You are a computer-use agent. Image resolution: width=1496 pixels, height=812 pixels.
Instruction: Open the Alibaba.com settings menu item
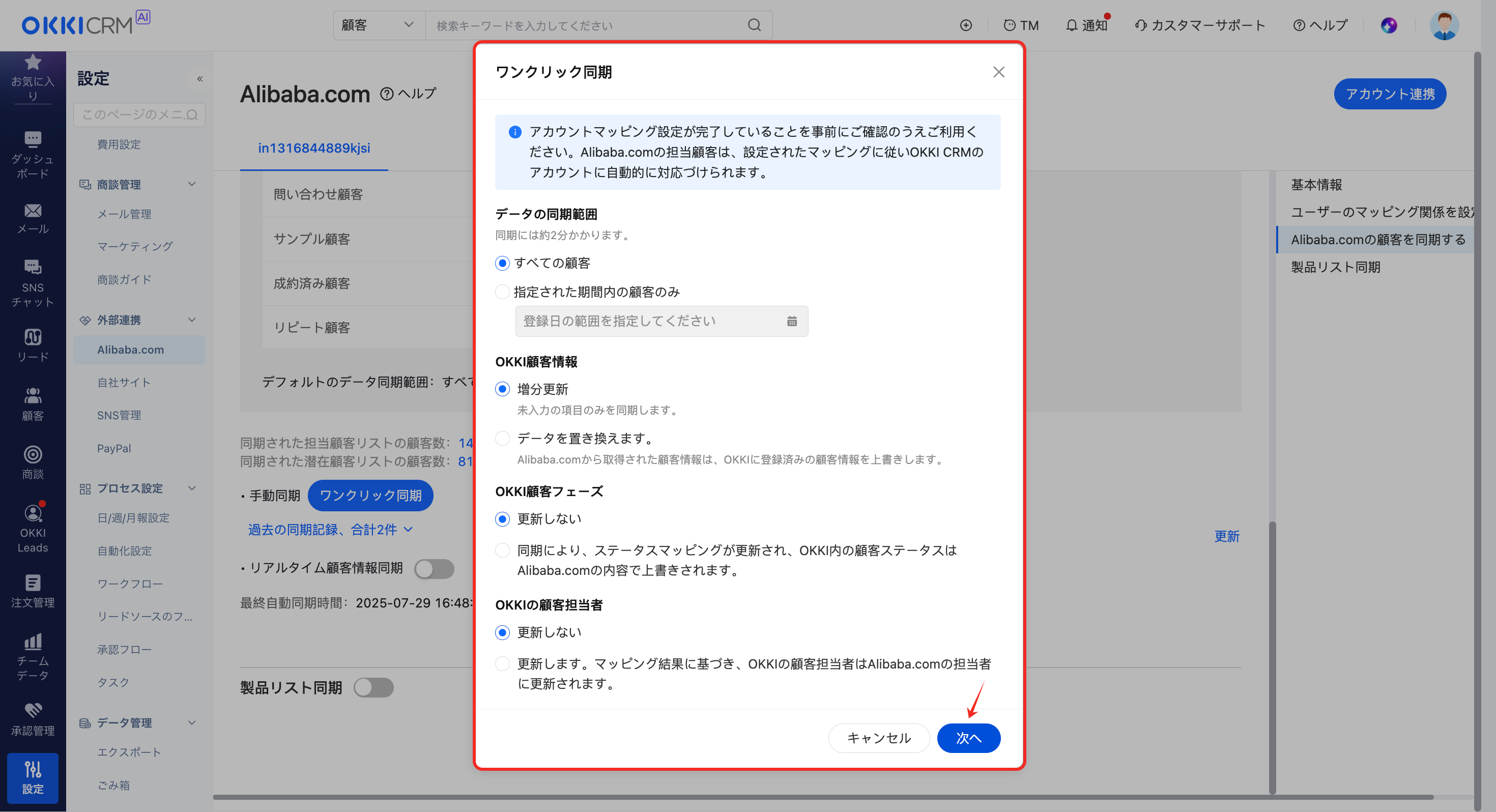click(139, 350)
